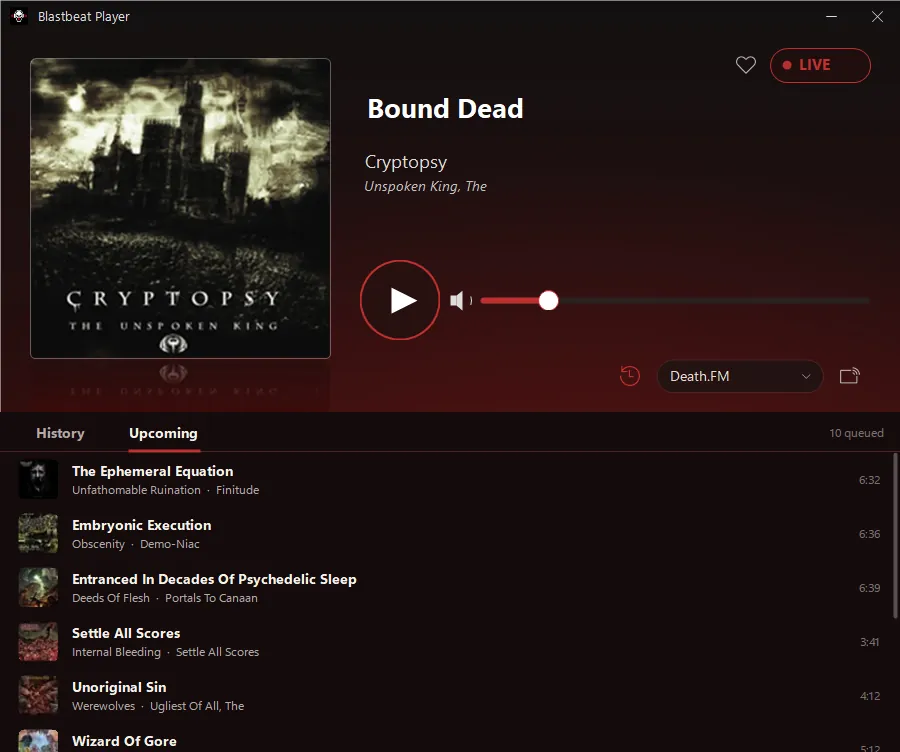This screenshot has width=900, height=752.
Task: Click the 6:39 duration value
Action: point(870,588)
